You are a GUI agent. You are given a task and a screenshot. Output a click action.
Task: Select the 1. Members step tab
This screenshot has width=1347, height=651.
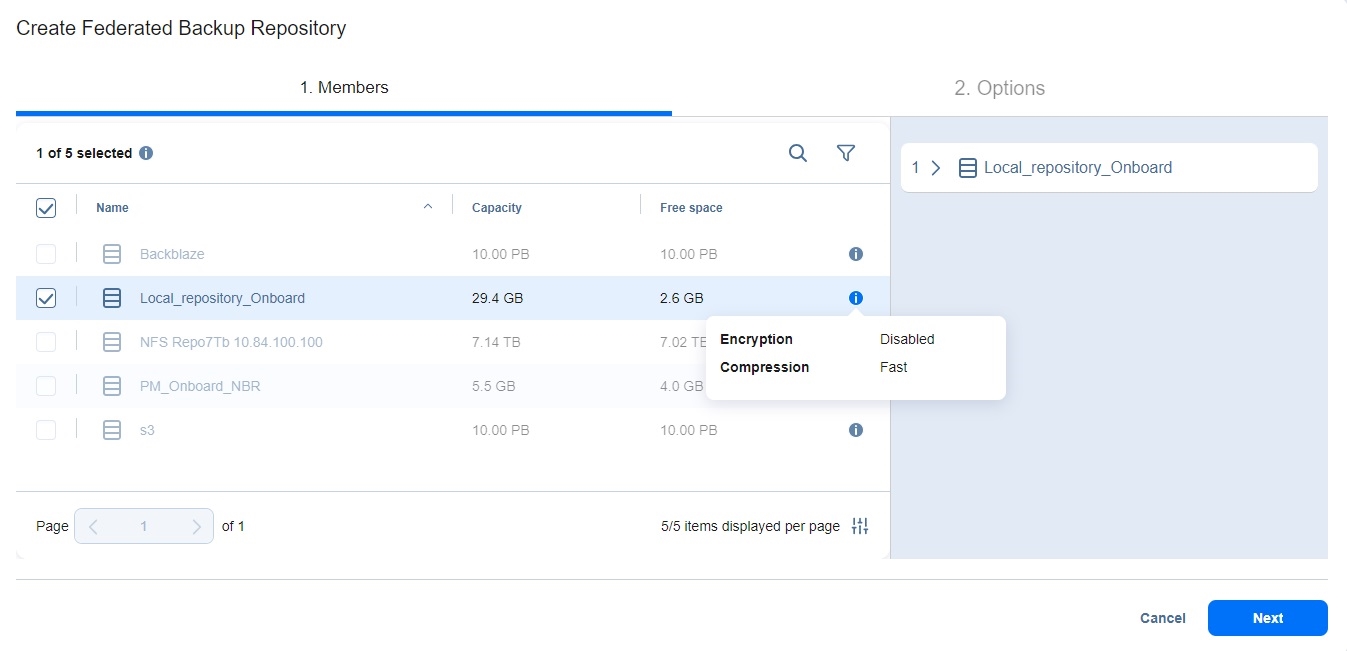[344, 88]
